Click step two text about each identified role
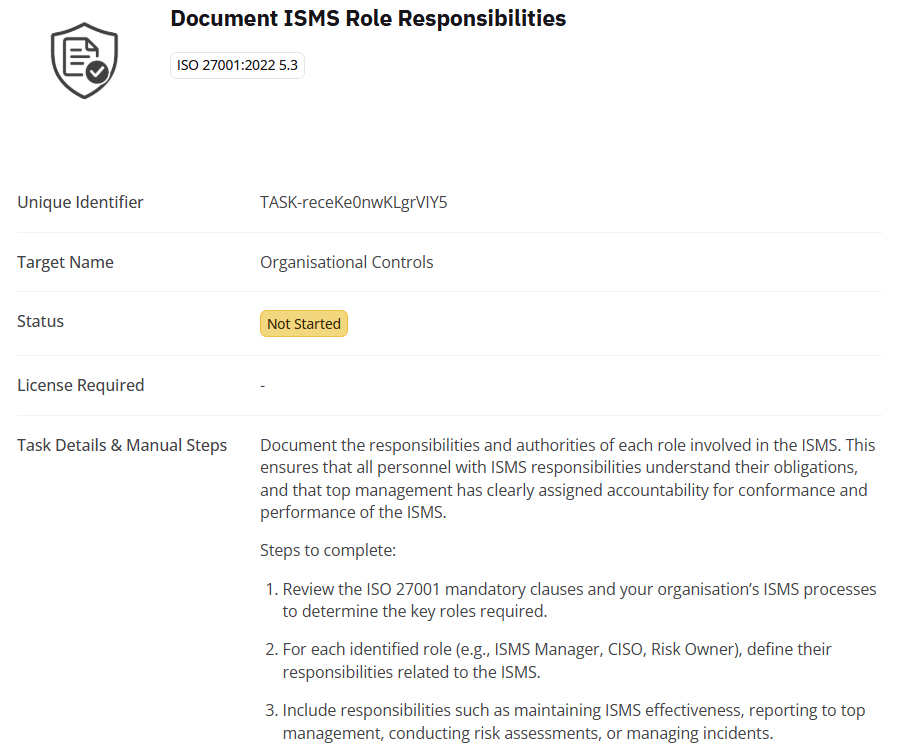Screen dimensions: 897x751 556,660
